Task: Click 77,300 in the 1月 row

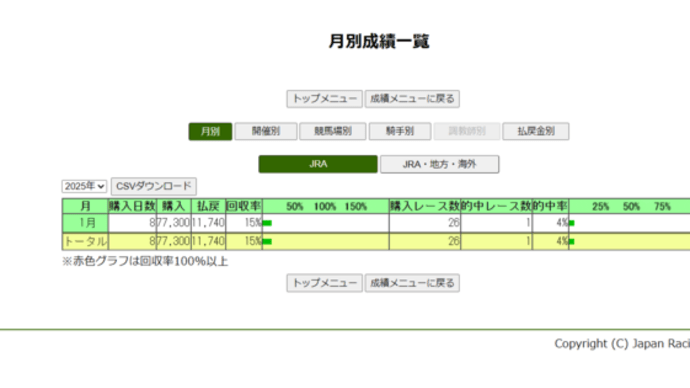Action: click(173, 223)
